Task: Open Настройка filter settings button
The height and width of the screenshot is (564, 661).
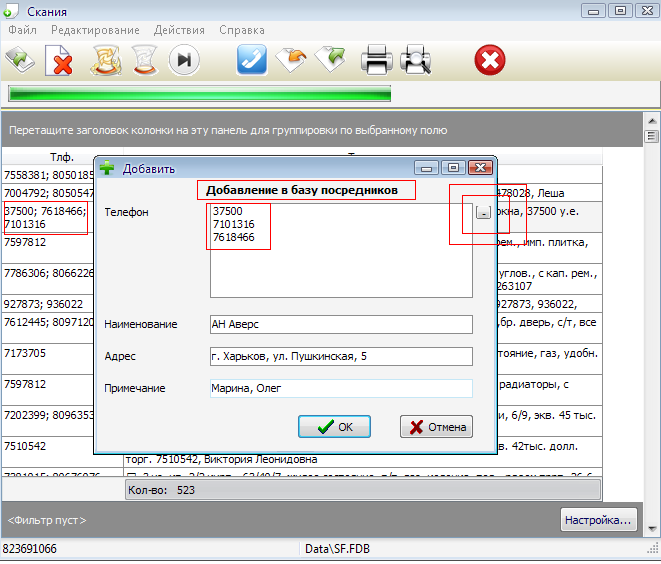Action: tap(598, 520)
